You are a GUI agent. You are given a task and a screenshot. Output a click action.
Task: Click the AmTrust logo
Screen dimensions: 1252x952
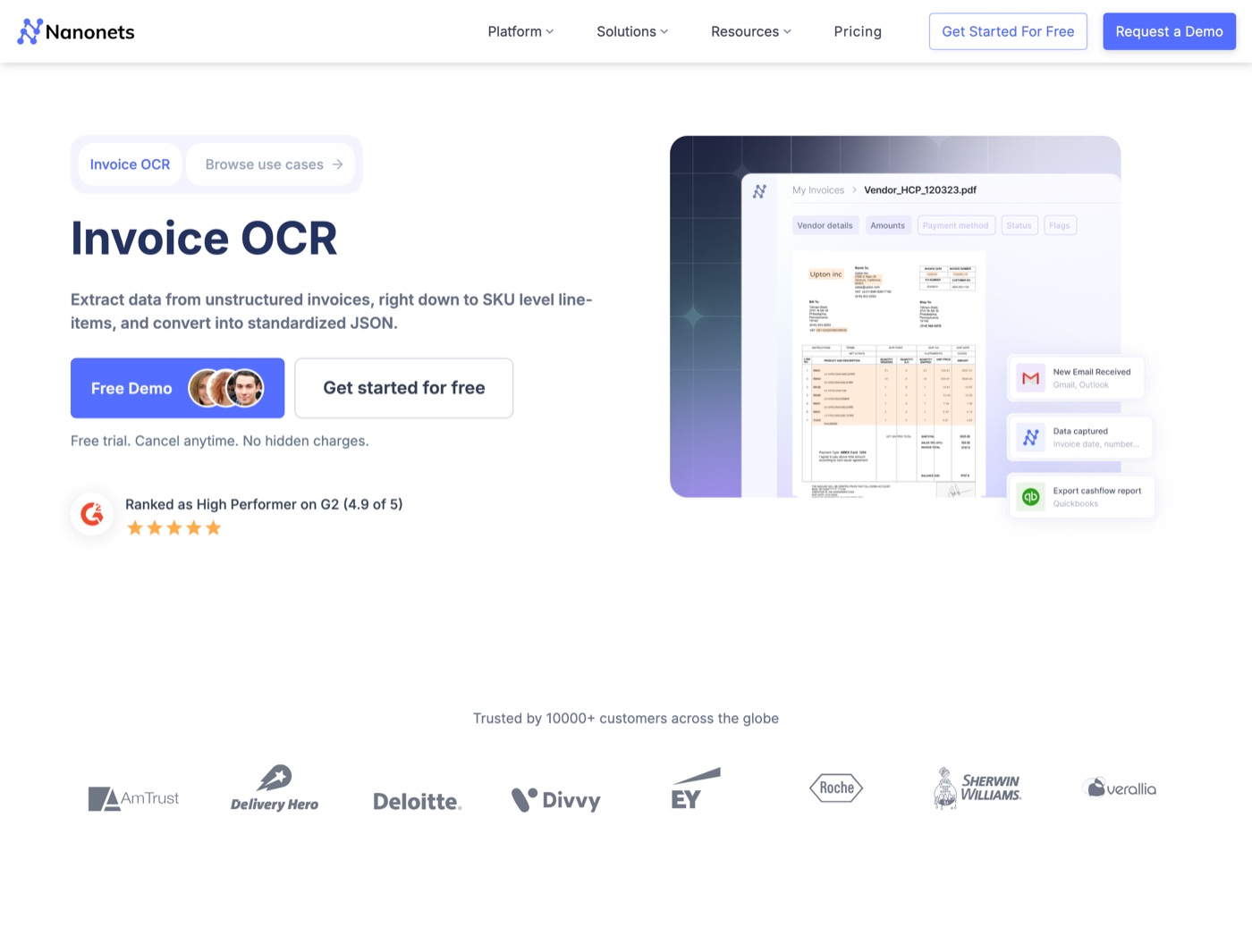click(x=133, y=798)
